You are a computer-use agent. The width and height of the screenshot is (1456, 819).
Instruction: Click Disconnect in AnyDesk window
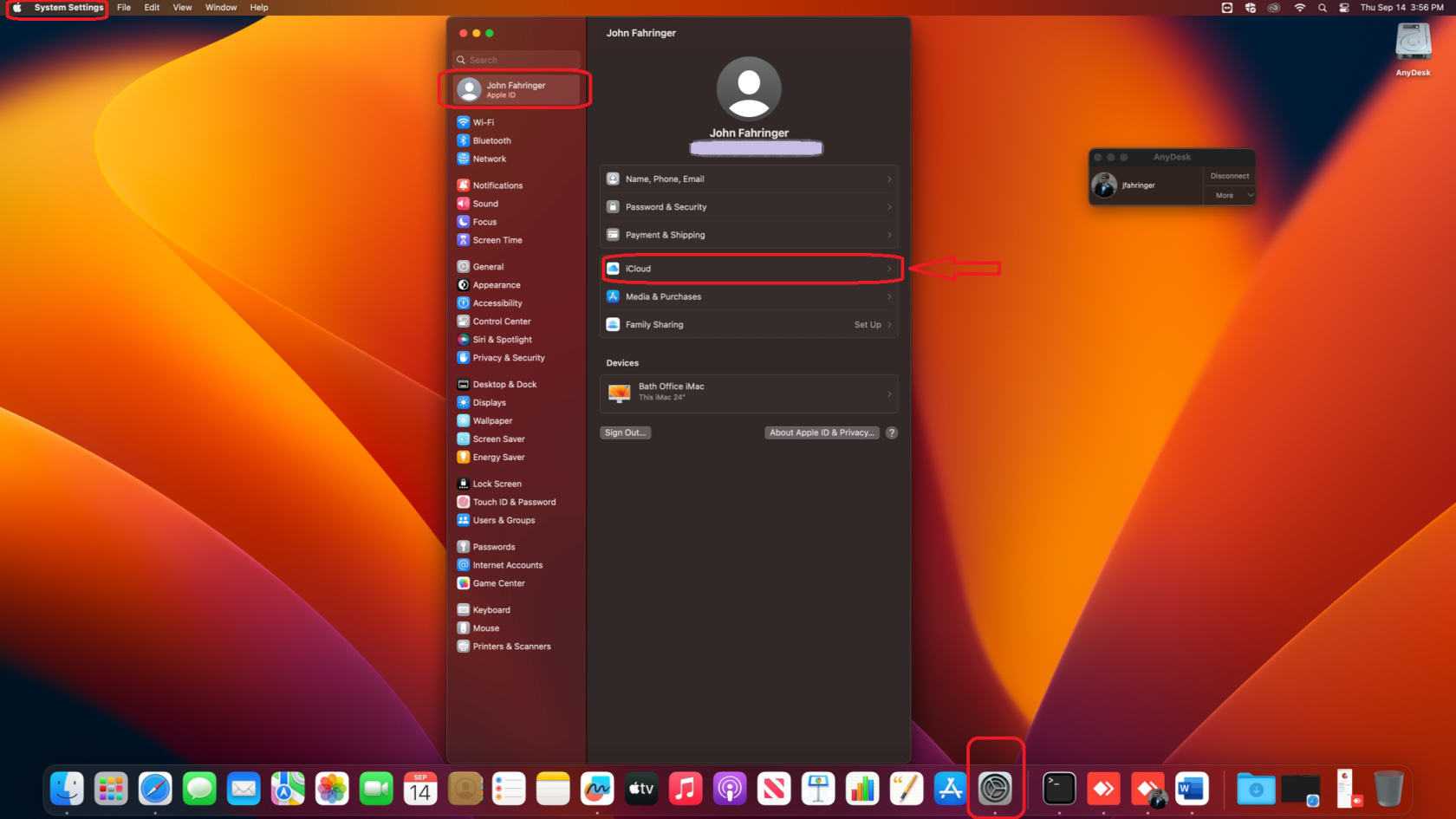(1229, 176)
